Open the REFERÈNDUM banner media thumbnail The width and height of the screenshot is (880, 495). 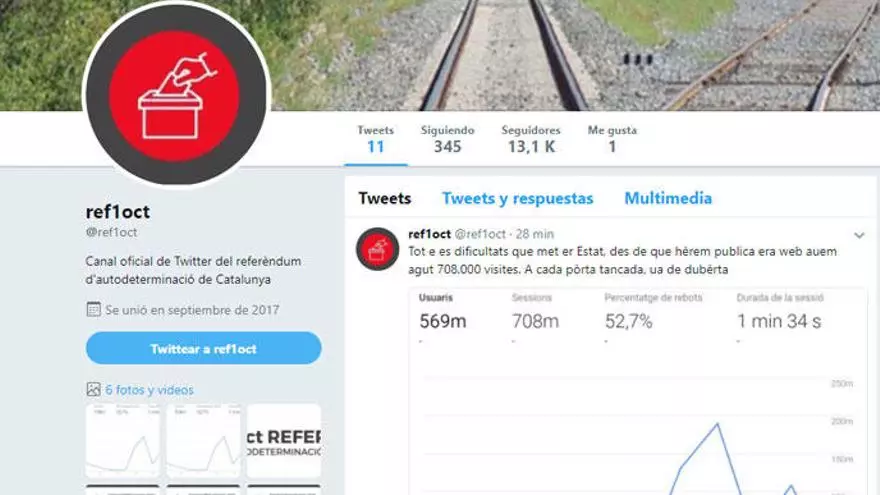click(284, 441)
